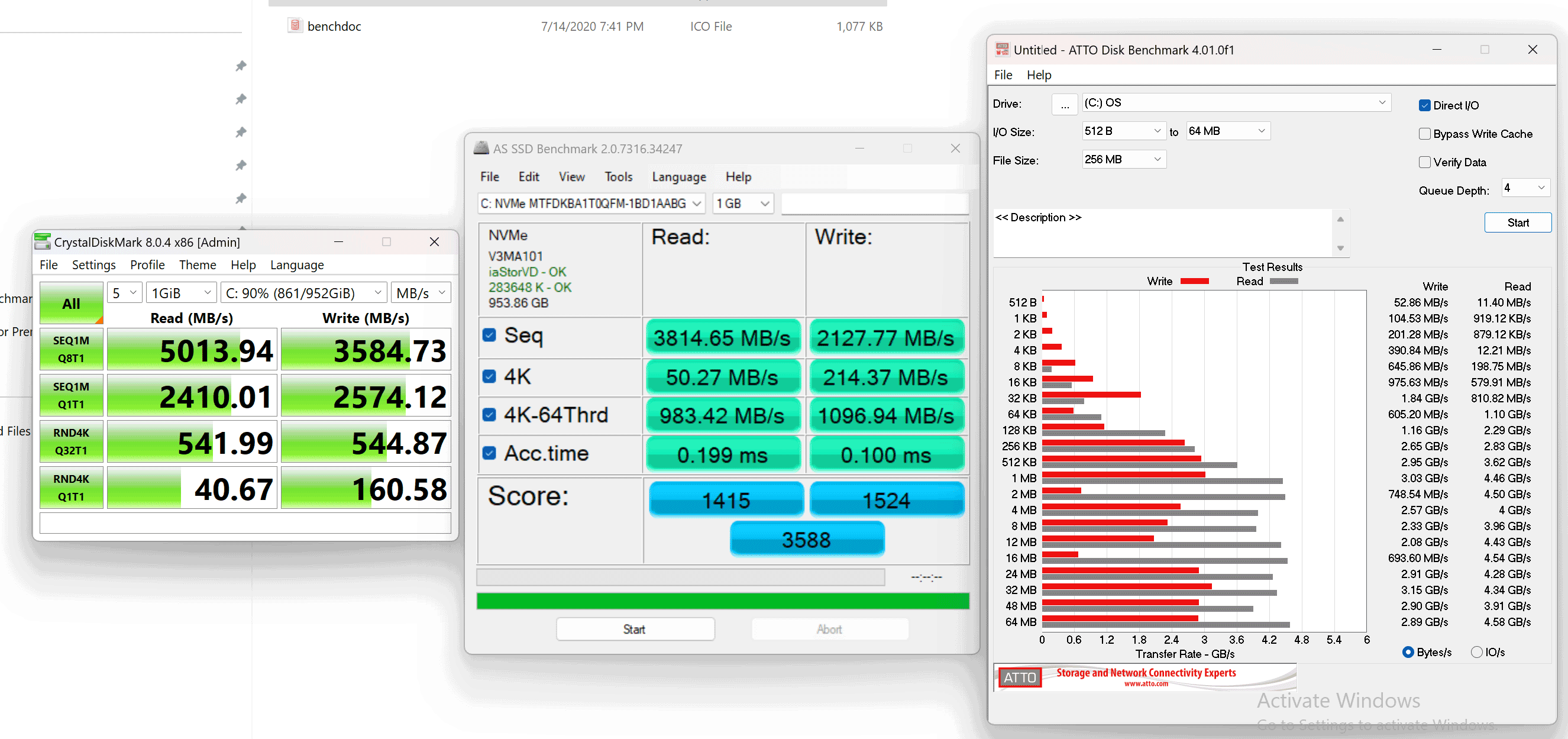The image size is (1568, 739).
Task: Open AS SSD Language menu
Action: pos(678,176)
